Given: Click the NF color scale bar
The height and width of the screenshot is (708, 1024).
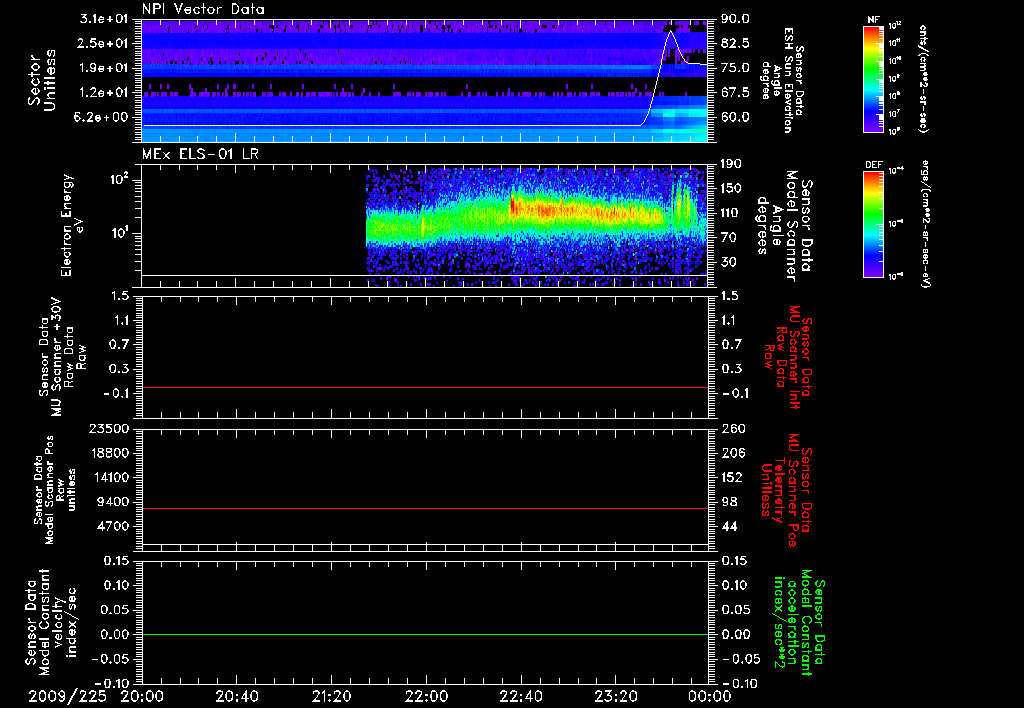Looking at the screenshot, I should tap(871, 79).
